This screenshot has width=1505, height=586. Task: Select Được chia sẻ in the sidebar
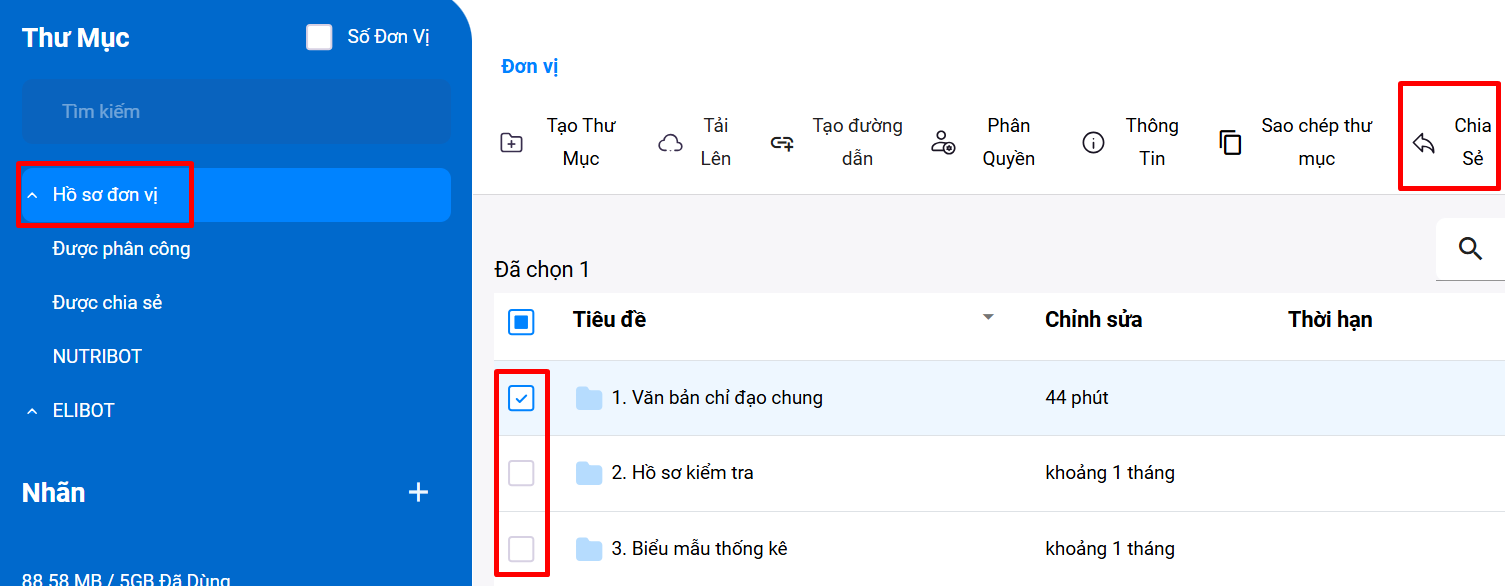[x=107, y=303]
